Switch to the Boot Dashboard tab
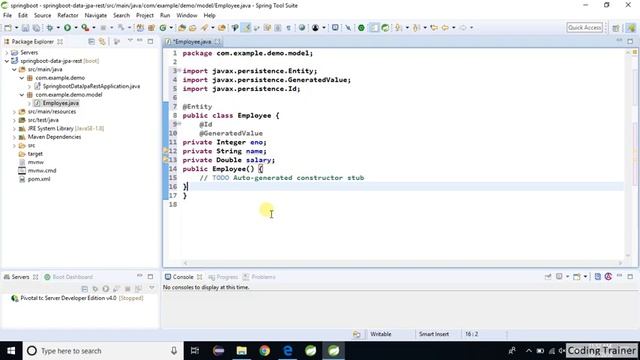Viewport: 640px width, 360px height. tap(69, 277)
